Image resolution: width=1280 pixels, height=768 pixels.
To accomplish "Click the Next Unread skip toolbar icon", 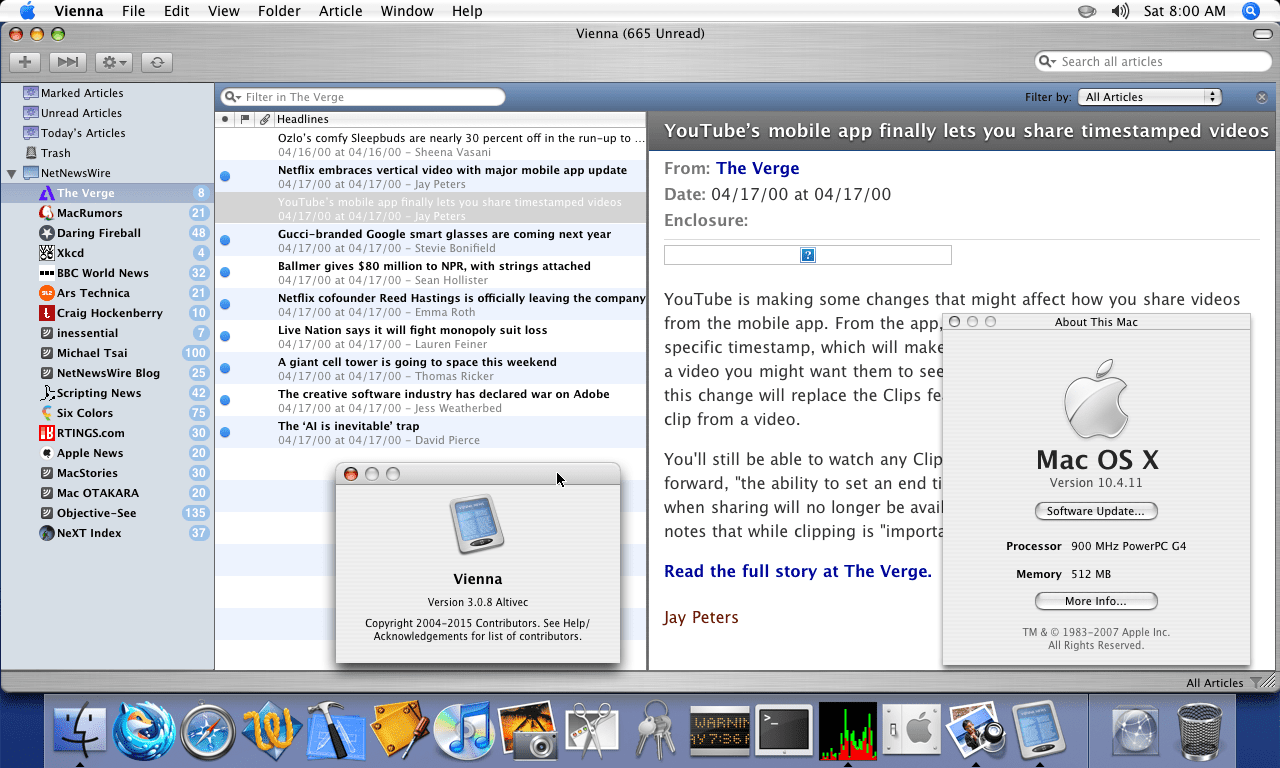I will point(67,62).
